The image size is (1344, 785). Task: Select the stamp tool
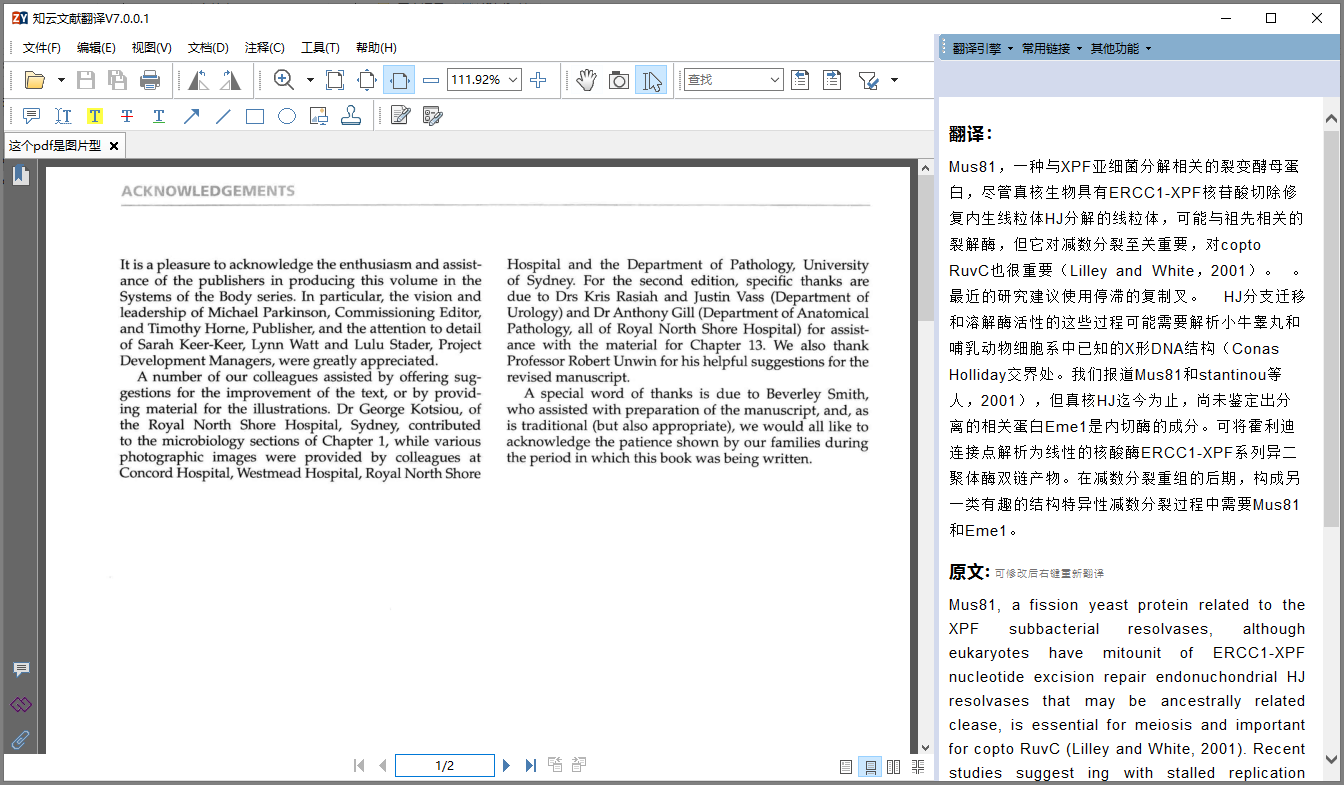click(351, 116)
